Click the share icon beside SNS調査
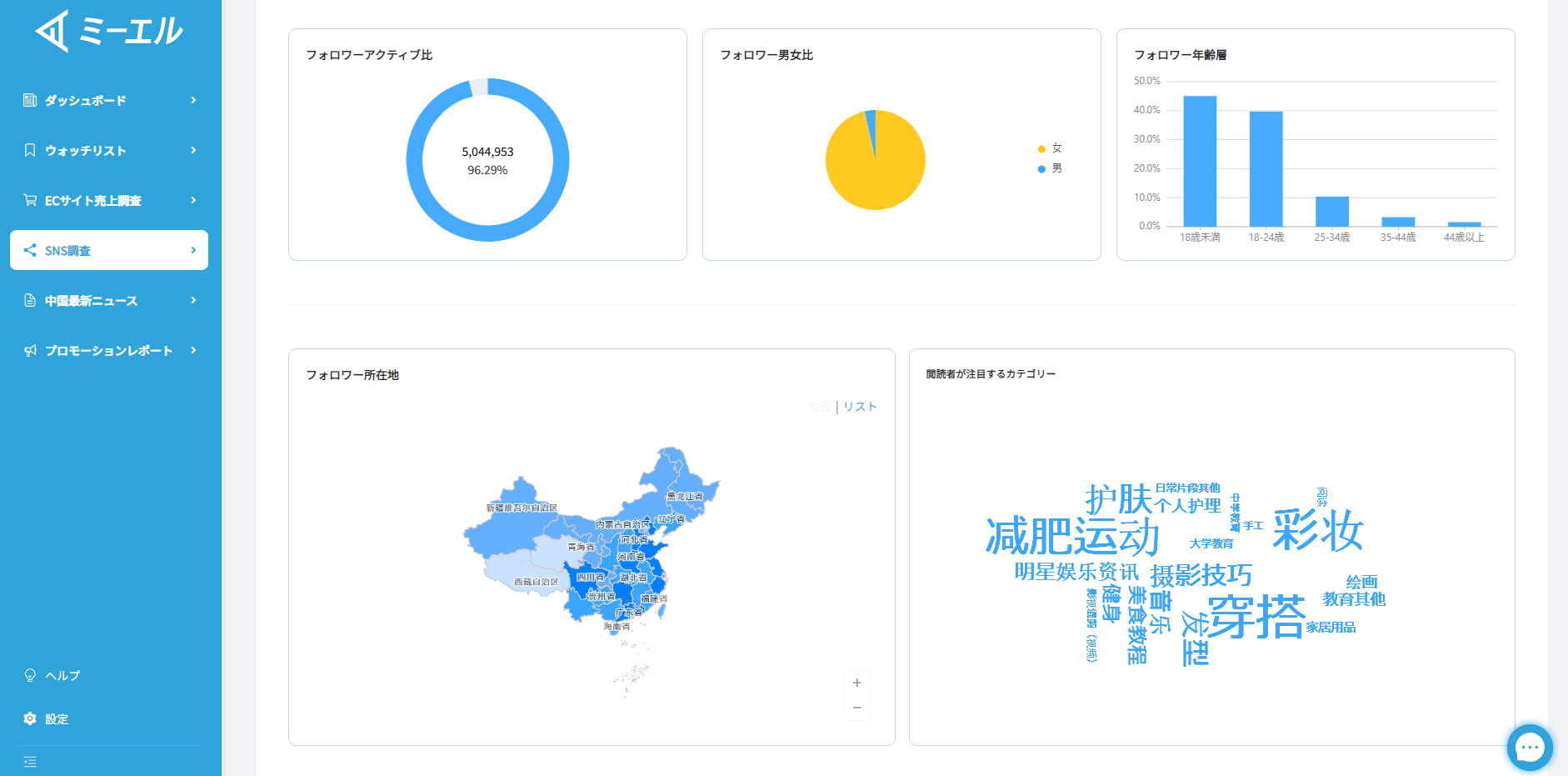Viewport: 1568px width, 776px height. 30,250
